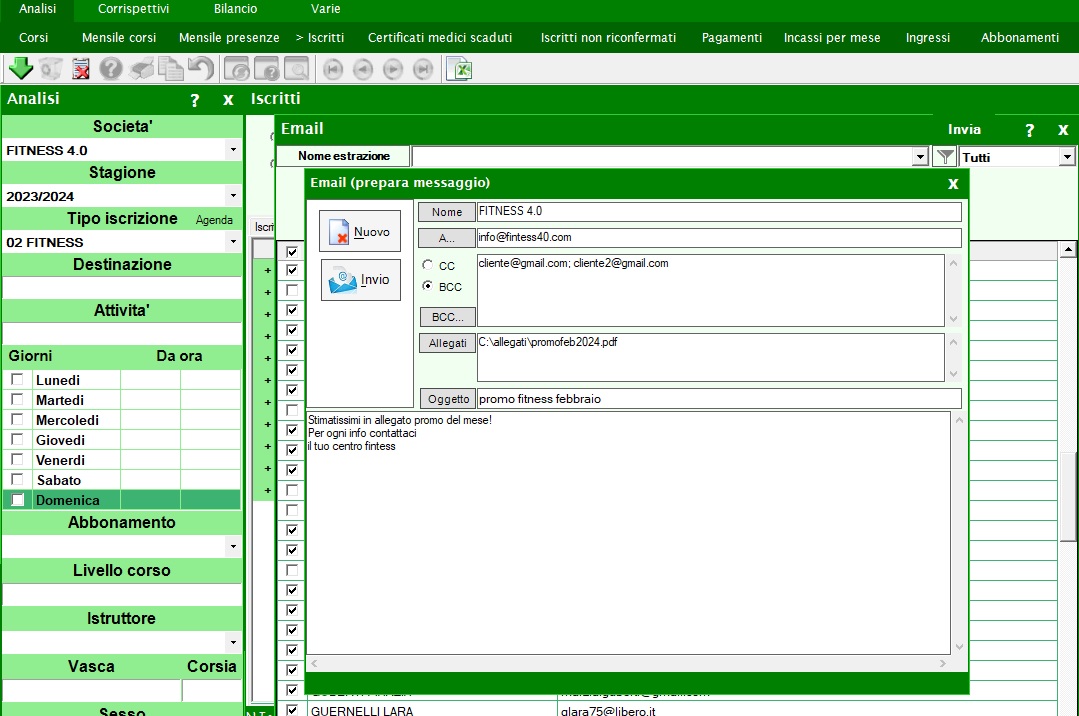Click into the email message body

[x=628, y=533]
